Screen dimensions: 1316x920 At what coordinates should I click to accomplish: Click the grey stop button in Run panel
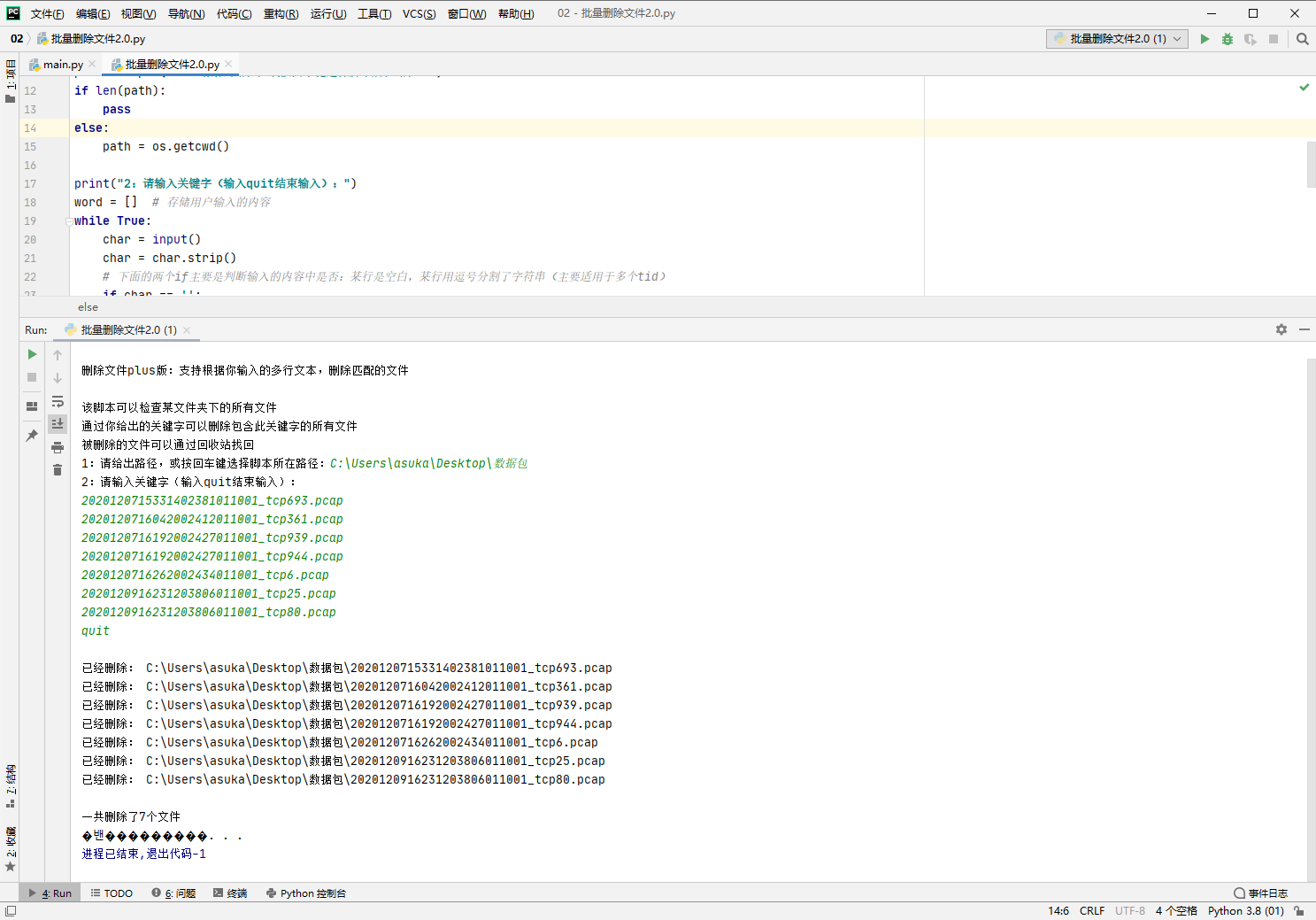tap(32, 377)
